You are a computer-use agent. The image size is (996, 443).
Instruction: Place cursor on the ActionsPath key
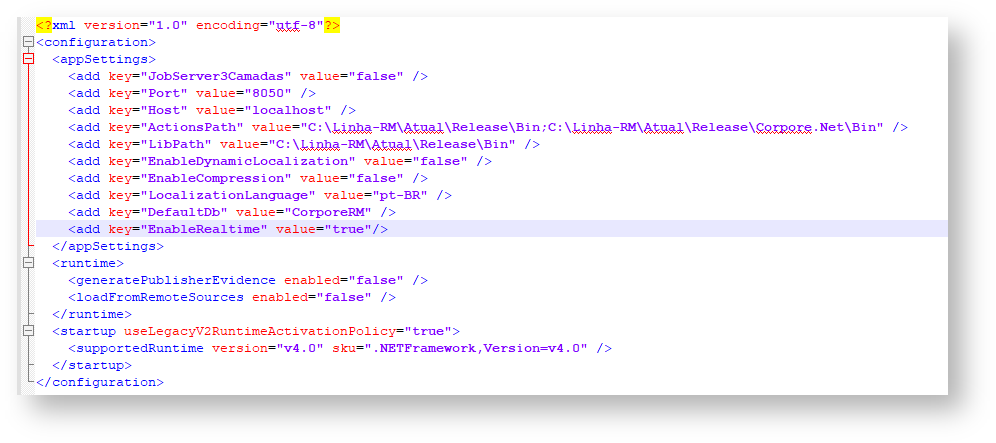(193, 127)
